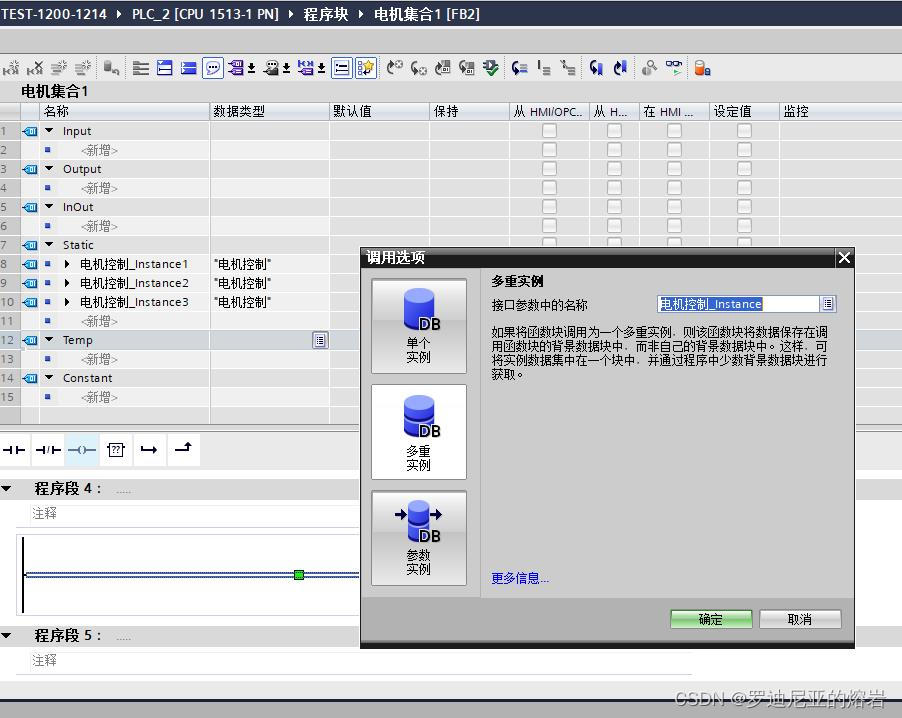Select the parameter instance (参数实例) option
902x718 pixels.
pyautogui.click(x=419, y=538)
